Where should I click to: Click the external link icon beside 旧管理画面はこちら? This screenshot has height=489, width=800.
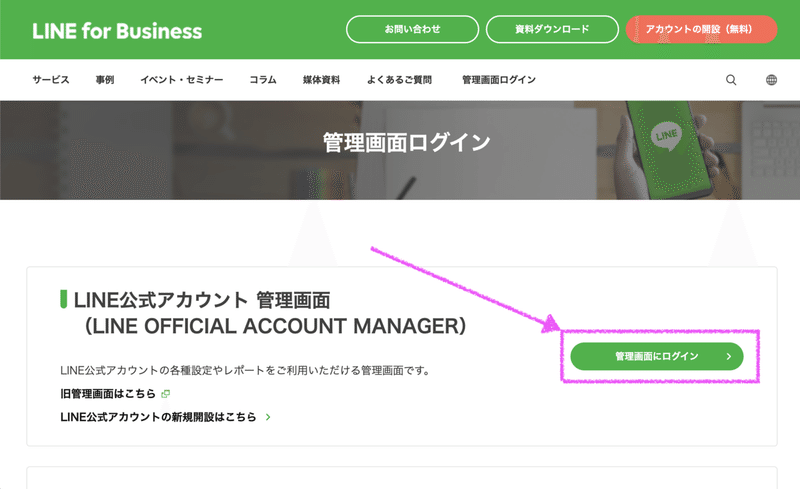point(165,394)
